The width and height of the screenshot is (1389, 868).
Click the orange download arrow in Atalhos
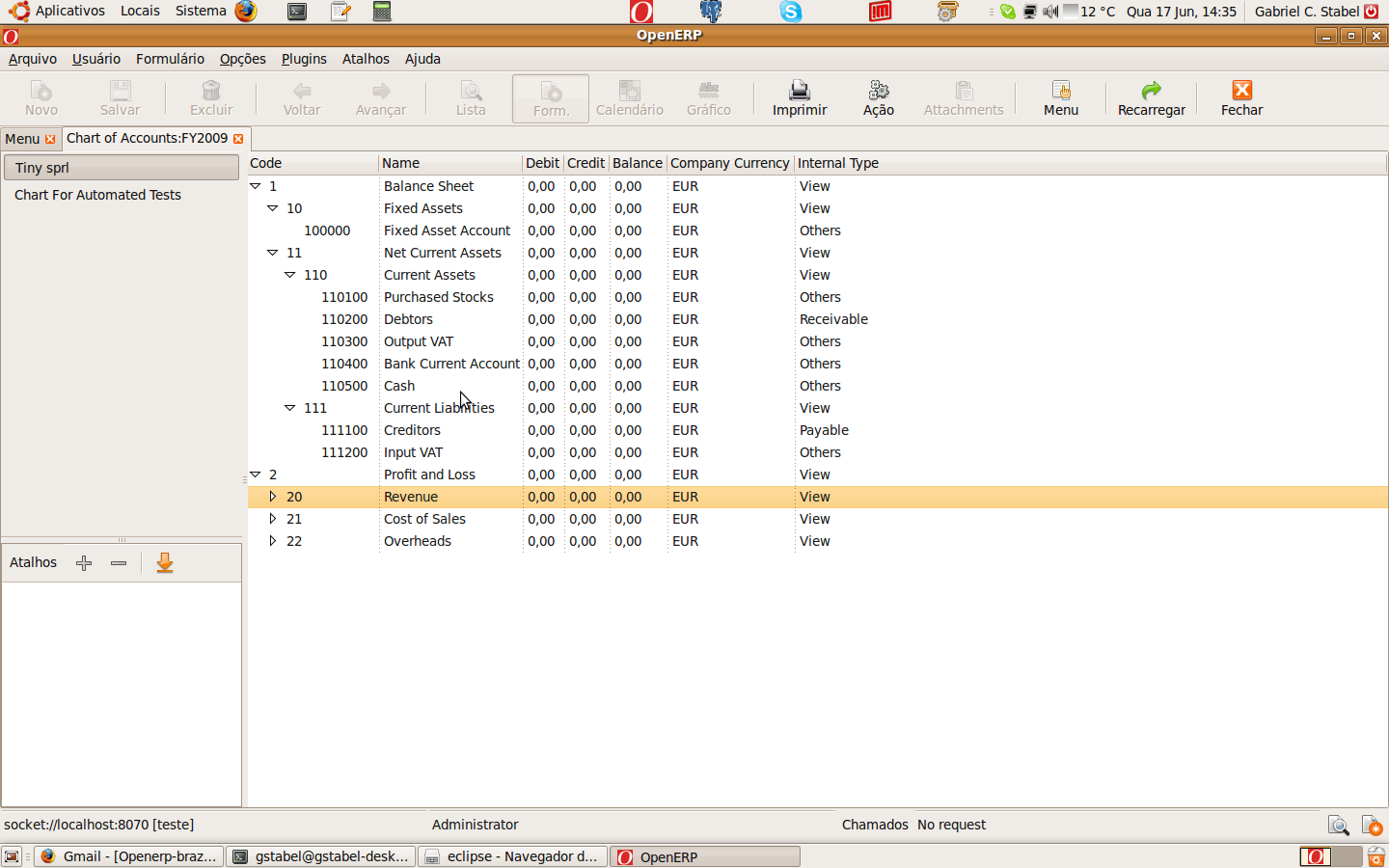[x=165, y=563]
